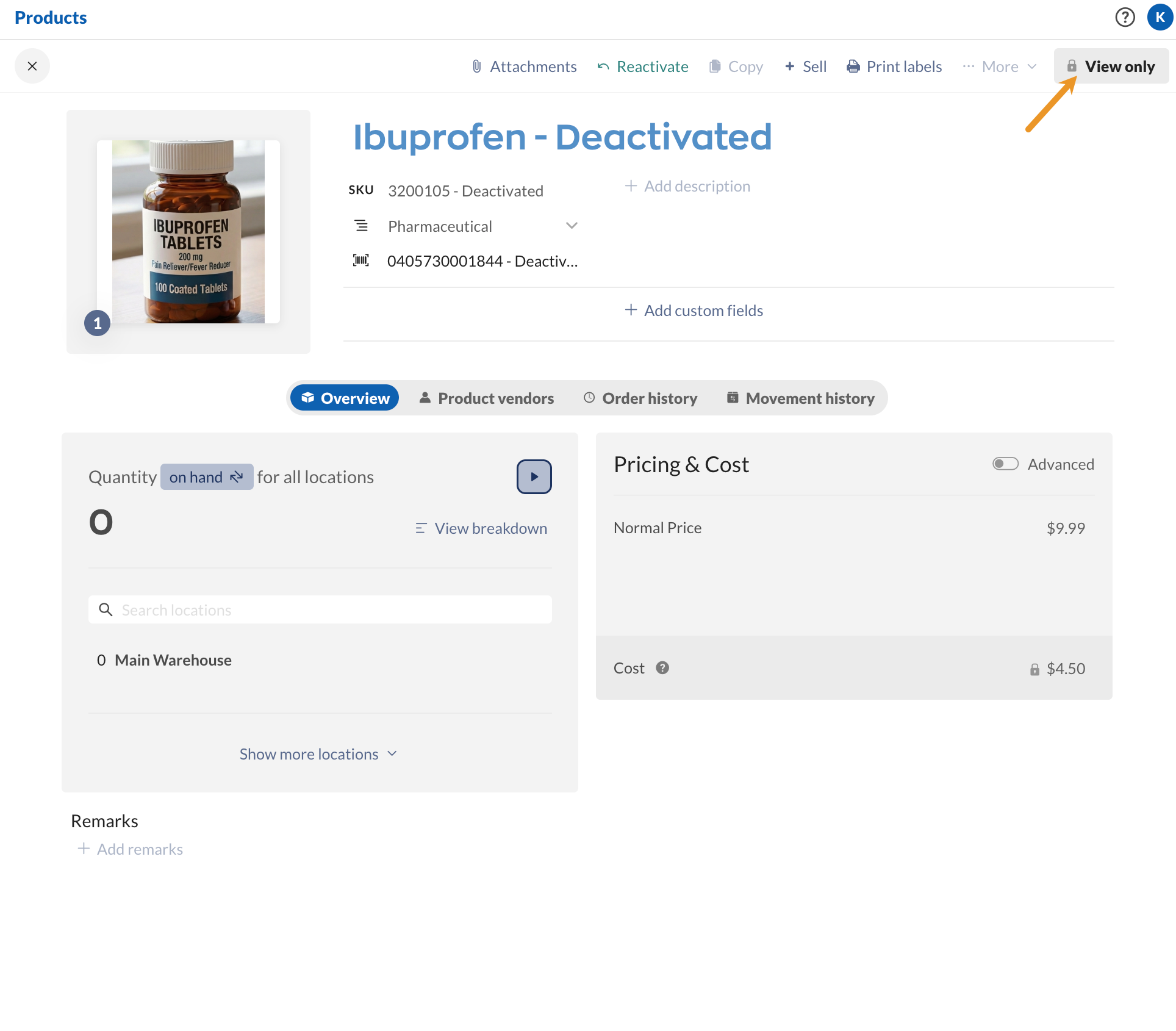Open the Movement history tab
This screenshot has width=1176, height=1031.
(800, 398)
